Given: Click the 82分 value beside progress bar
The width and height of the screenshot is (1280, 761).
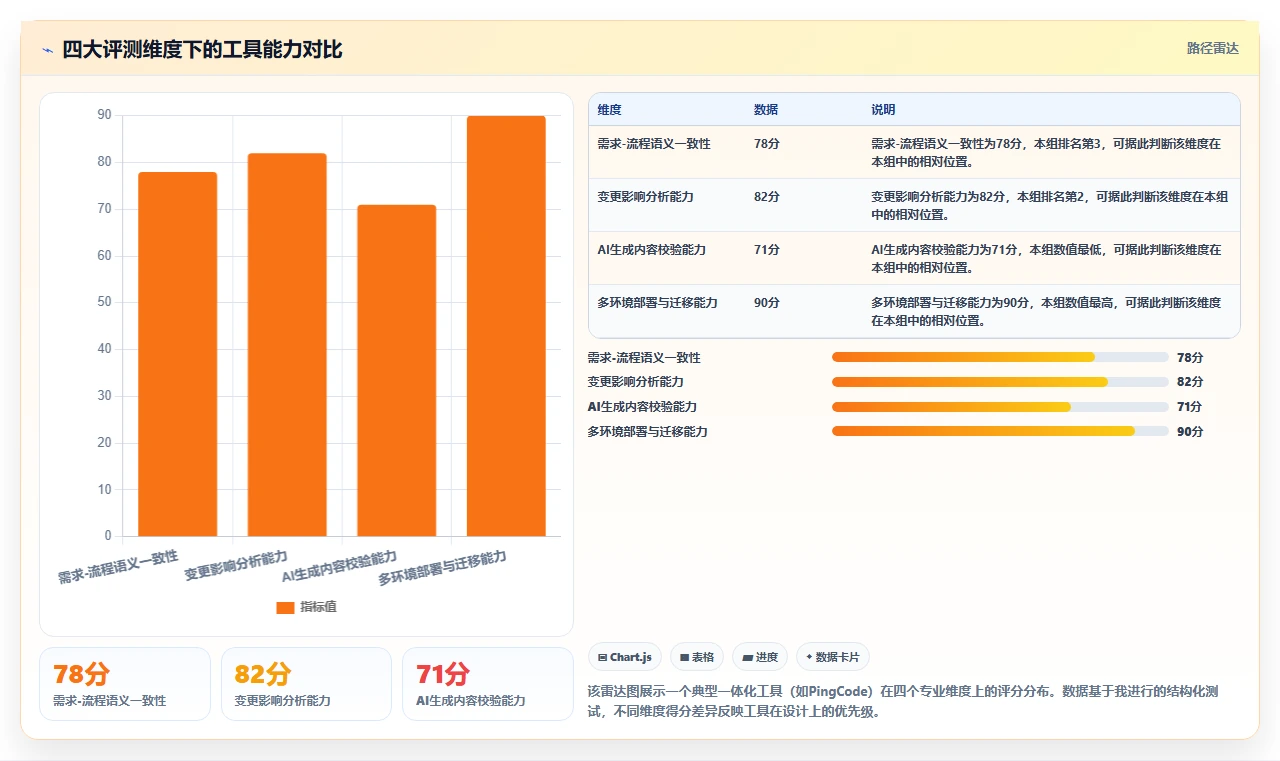Looking at the screenshot, I should click(x=1190, y=382).
